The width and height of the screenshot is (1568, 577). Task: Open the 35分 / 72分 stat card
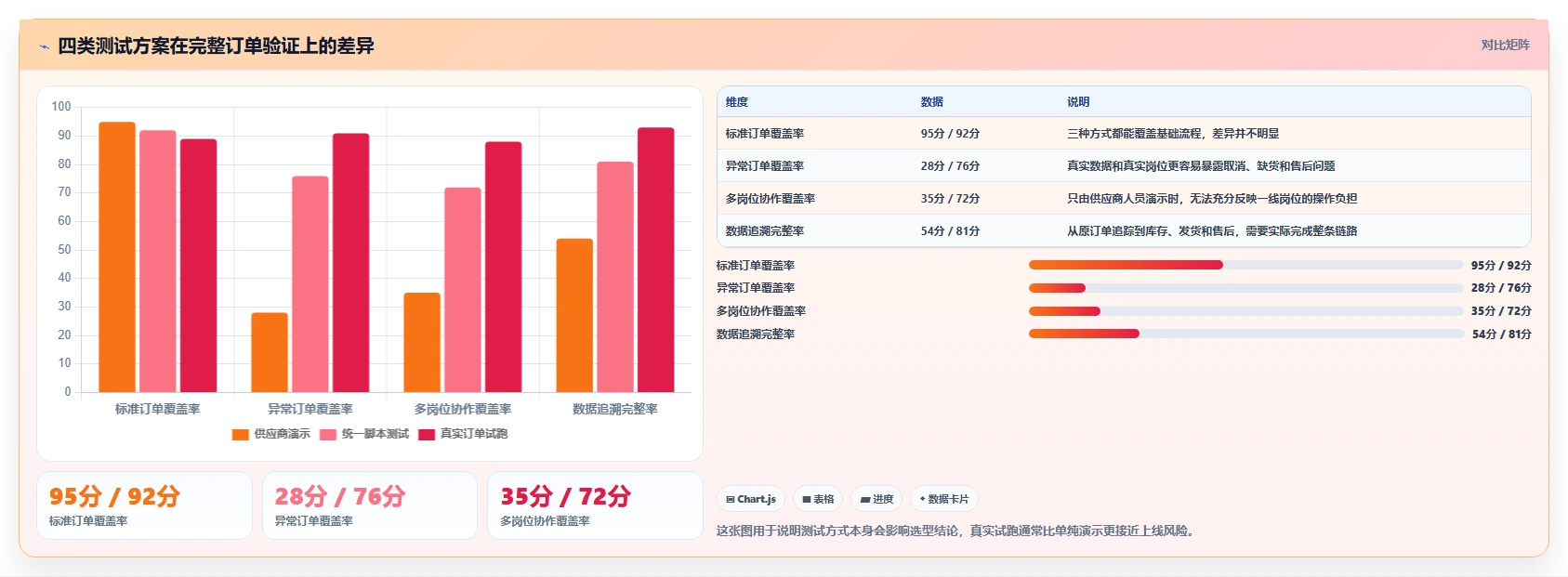point(595,505)
